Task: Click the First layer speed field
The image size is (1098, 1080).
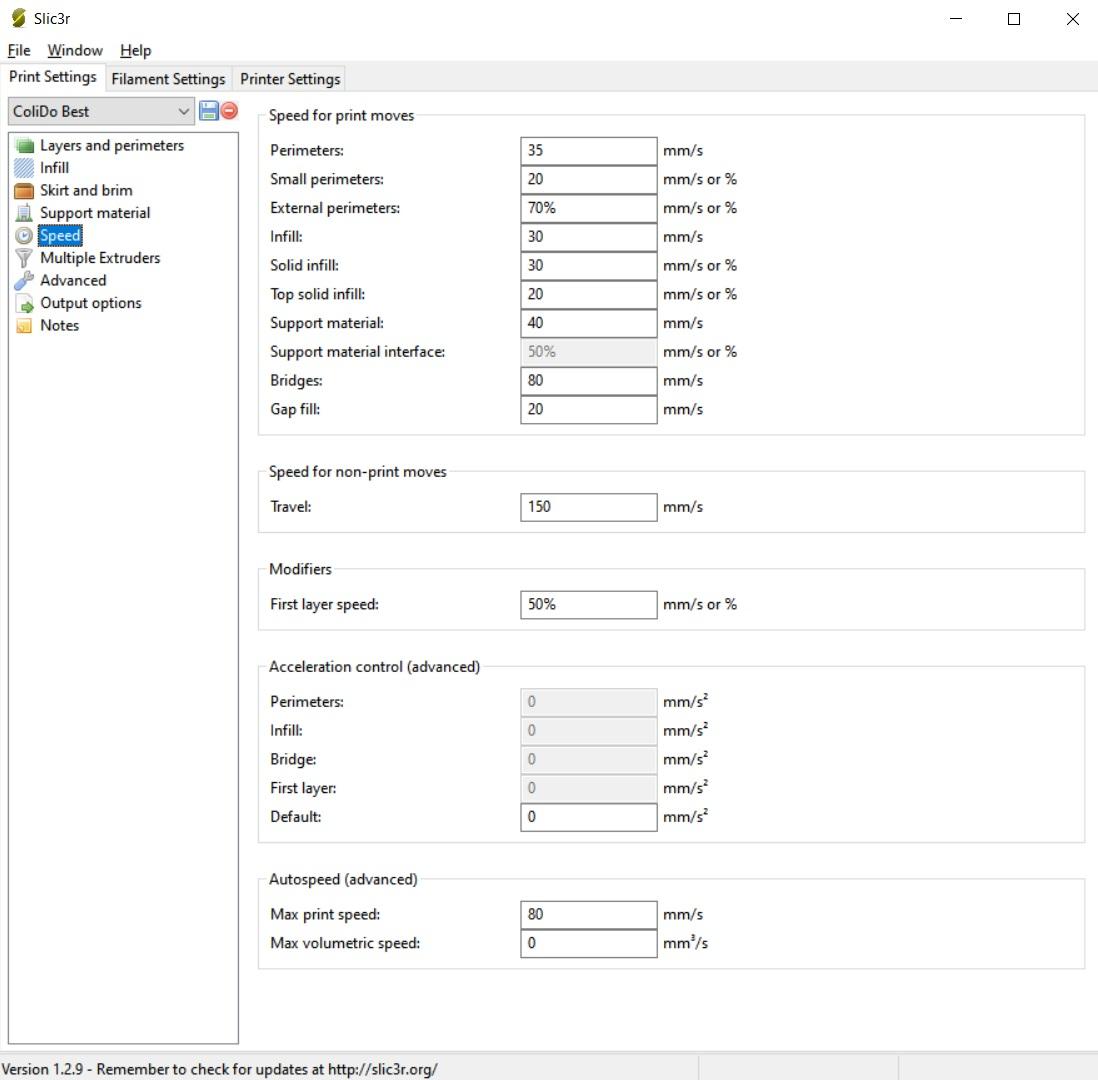Action: [588, 605]
